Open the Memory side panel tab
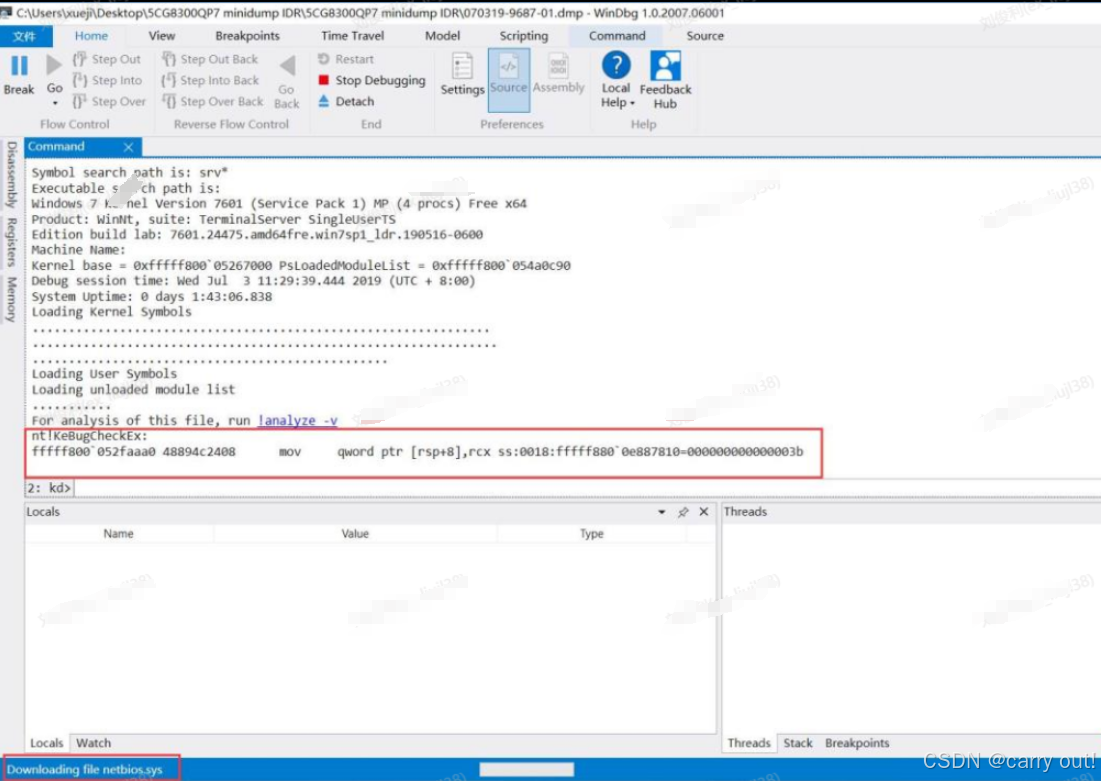Screen dimensions: 1101x781 (x=11, y=299)
